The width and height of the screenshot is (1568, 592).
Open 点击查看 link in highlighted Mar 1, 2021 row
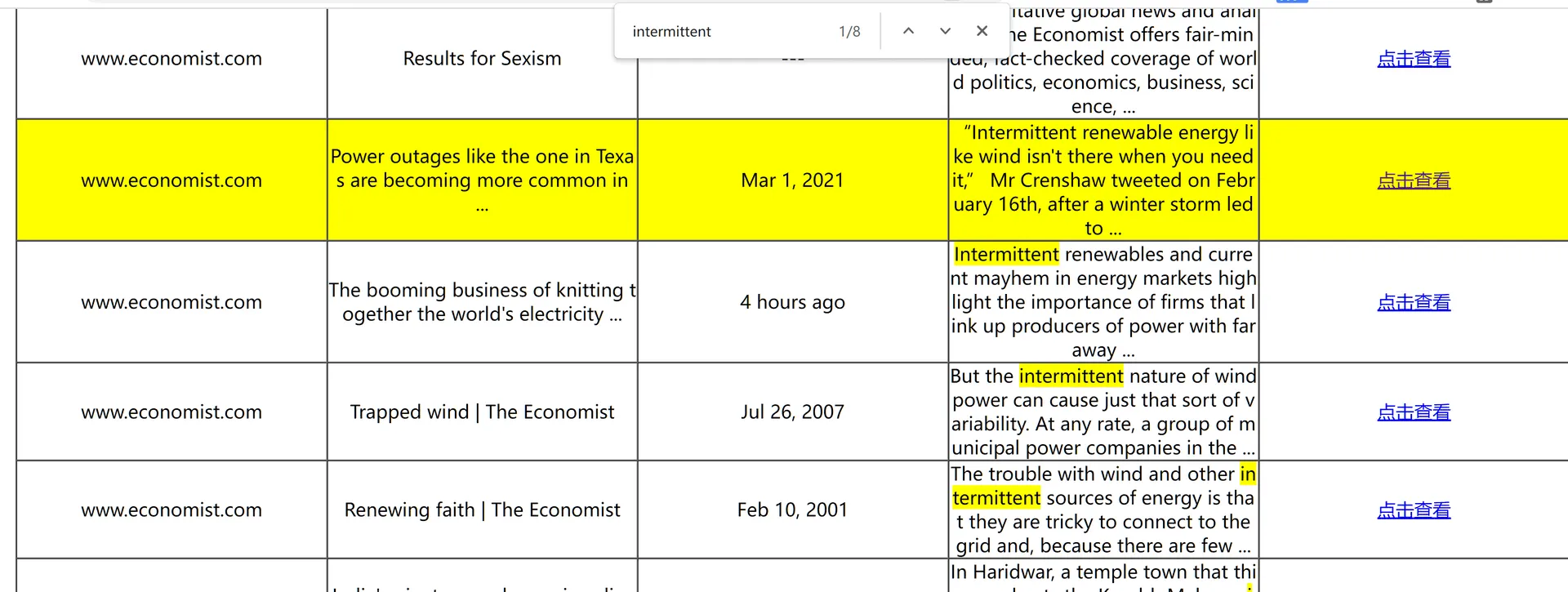1414,180
